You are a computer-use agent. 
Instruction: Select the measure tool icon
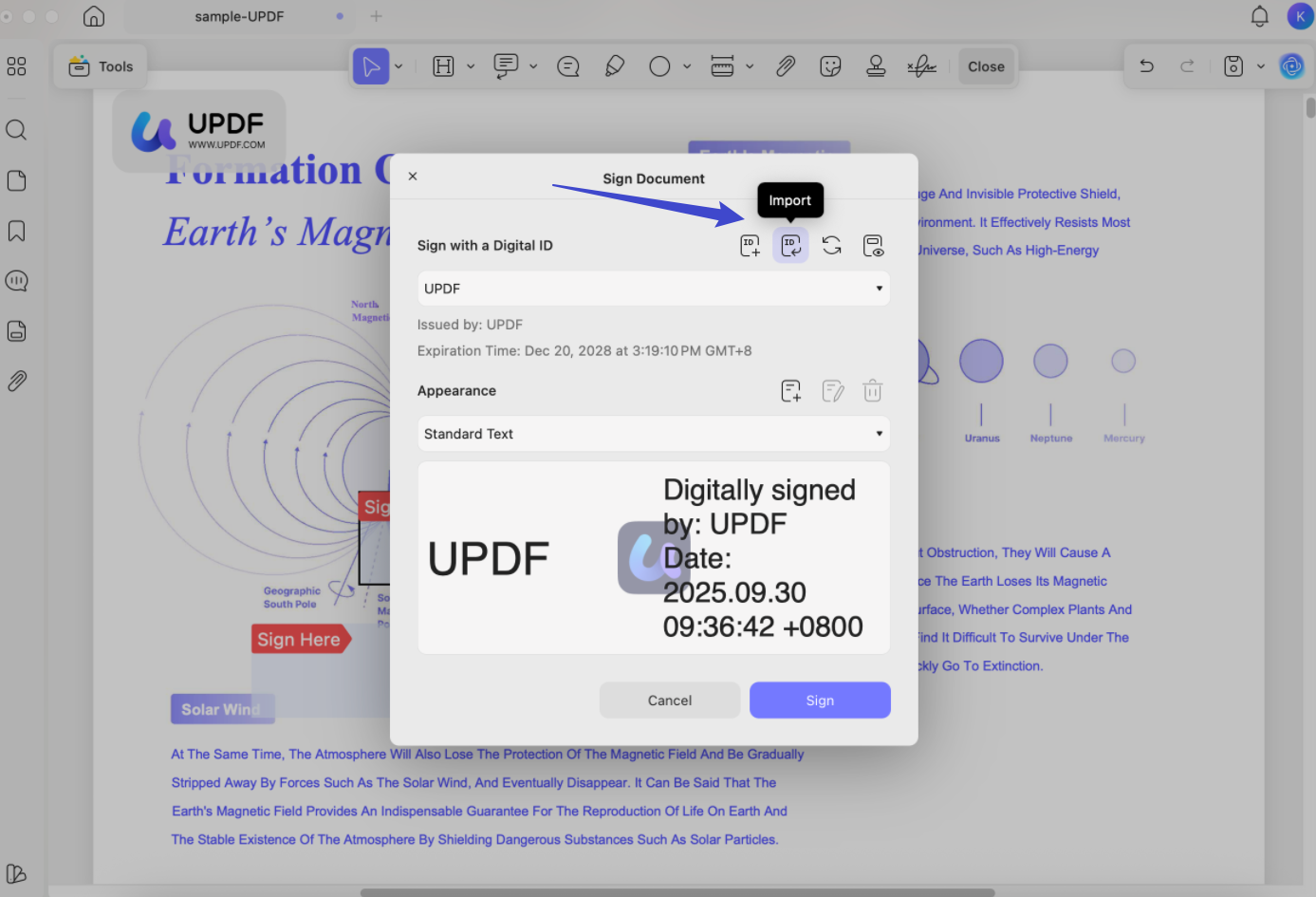(x=722, y=66)
